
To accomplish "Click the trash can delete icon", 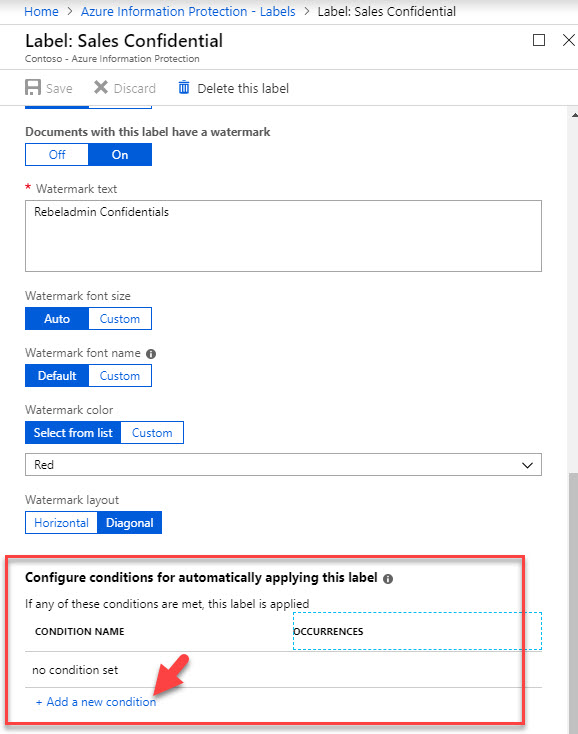I will tap(184, 87).
